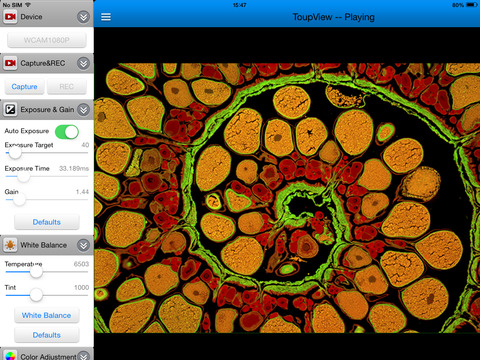The width and height of the screenshot is (480, 360).
Task: Click the Tint slider
Action: click(x=47, y=295)
